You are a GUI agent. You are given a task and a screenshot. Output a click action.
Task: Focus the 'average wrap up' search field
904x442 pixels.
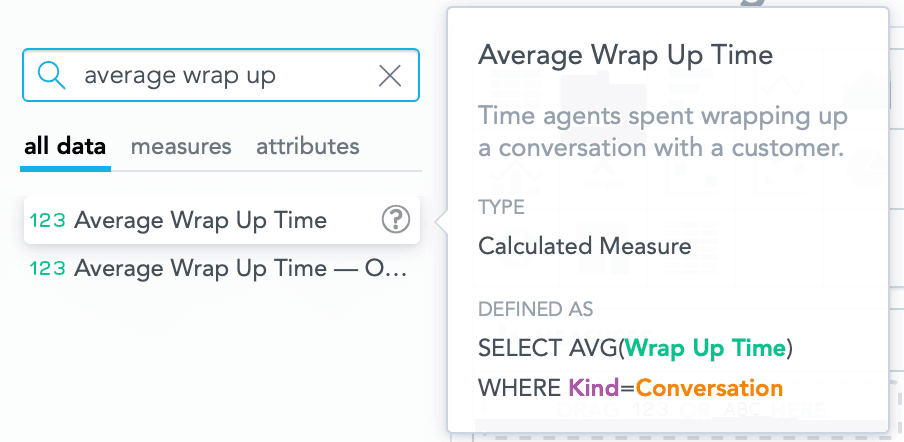point(220,75)
